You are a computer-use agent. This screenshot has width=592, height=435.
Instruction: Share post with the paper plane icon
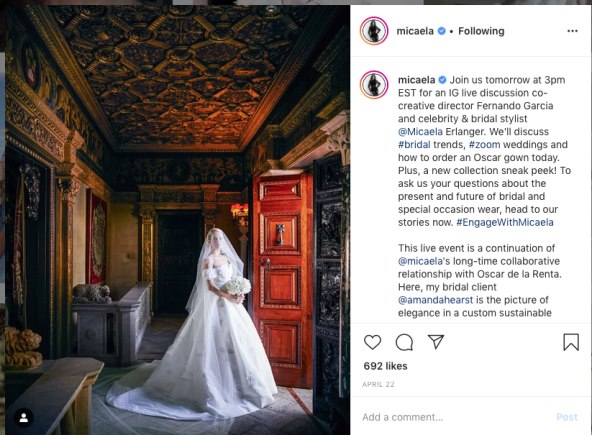click(x=436, y=341)
